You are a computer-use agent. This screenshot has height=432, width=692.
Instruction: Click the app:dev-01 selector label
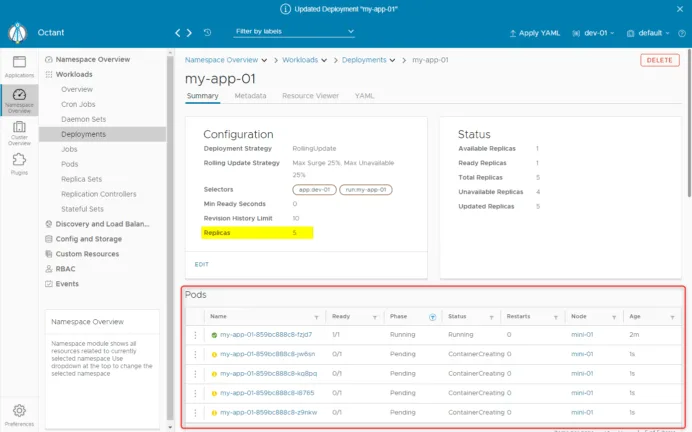314,190
